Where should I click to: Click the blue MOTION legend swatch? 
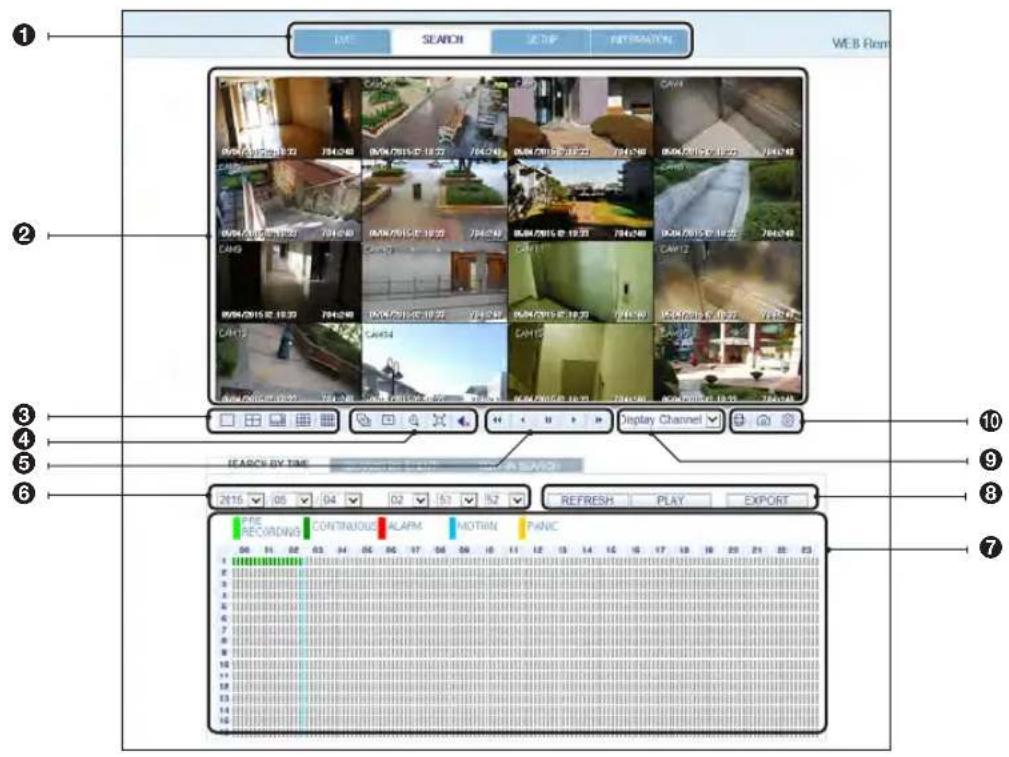point(452,527)
